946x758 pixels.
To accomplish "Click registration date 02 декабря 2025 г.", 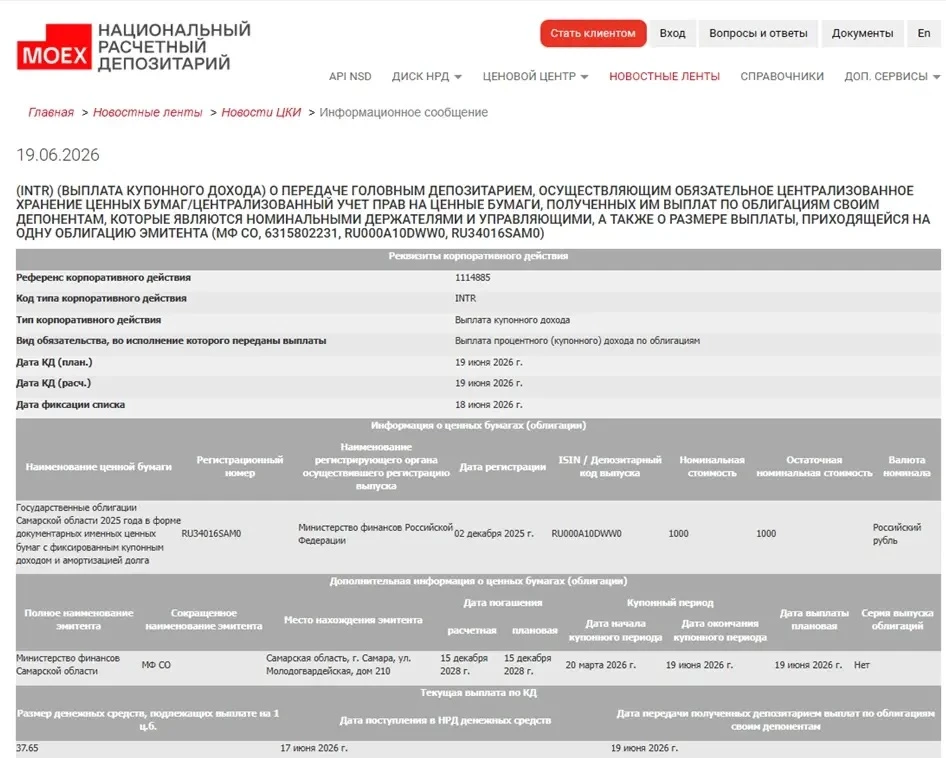I will 494,533.
